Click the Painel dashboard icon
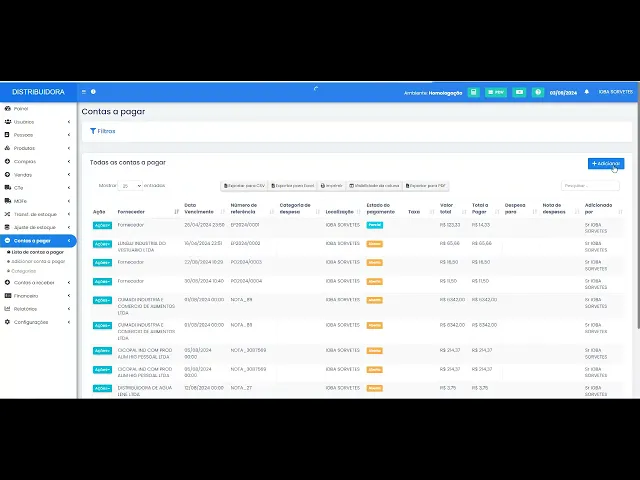This screenshot has height=480, width=640. [x=7, y=109]
